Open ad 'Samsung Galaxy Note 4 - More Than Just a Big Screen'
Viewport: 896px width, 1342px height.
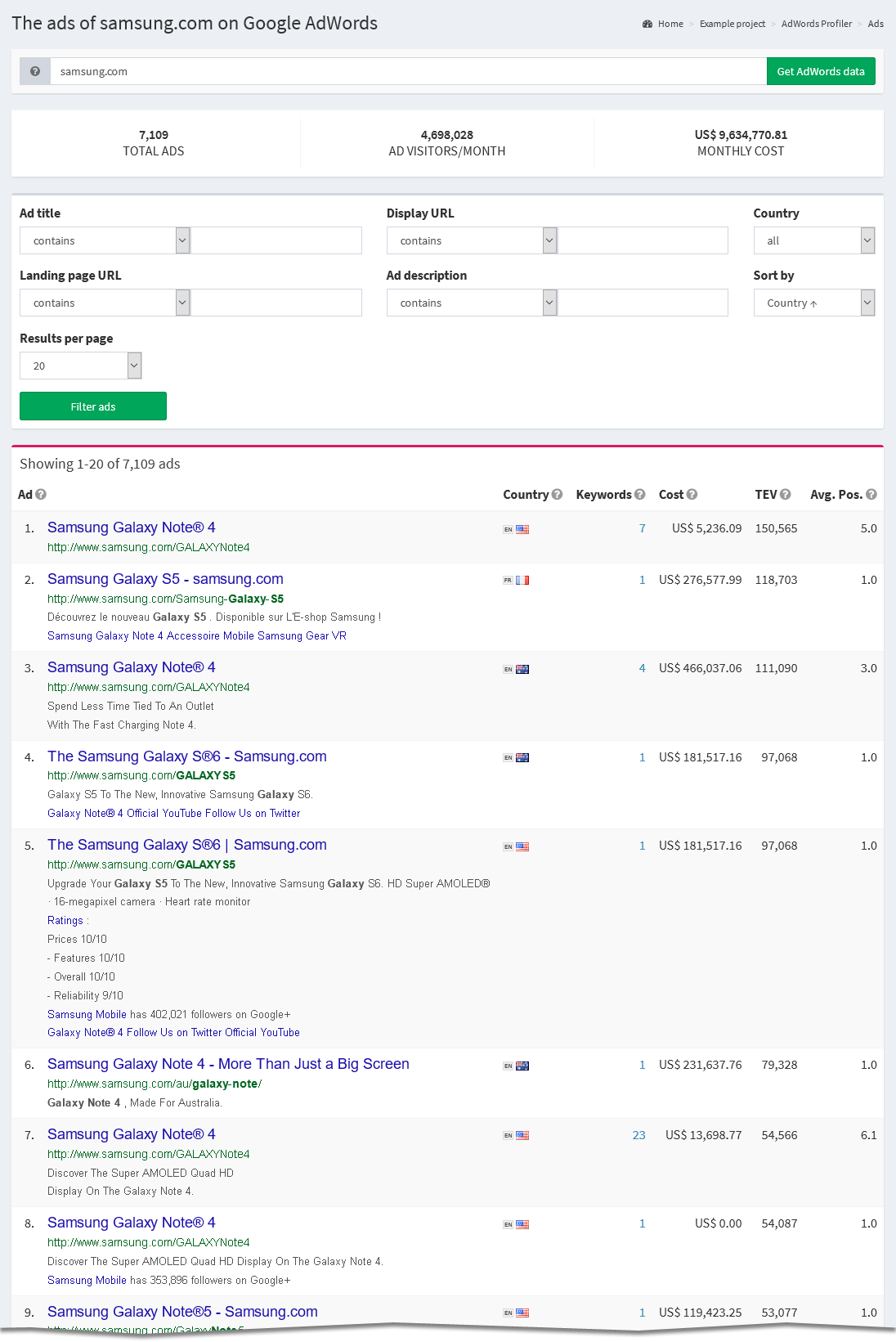pyautogui.click(x=228, y=1064)
